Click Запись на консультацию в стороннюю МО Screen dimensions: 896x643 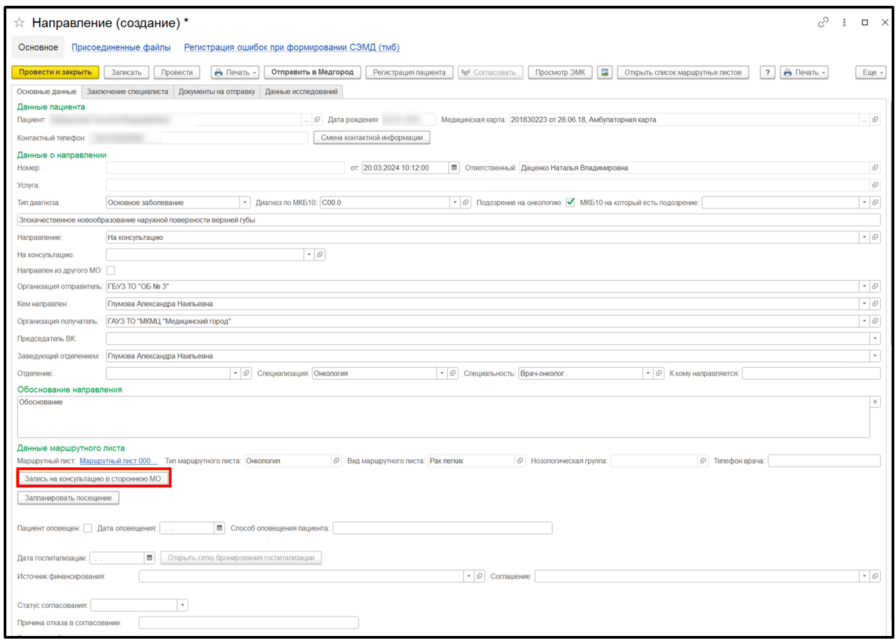click(93, 480)
